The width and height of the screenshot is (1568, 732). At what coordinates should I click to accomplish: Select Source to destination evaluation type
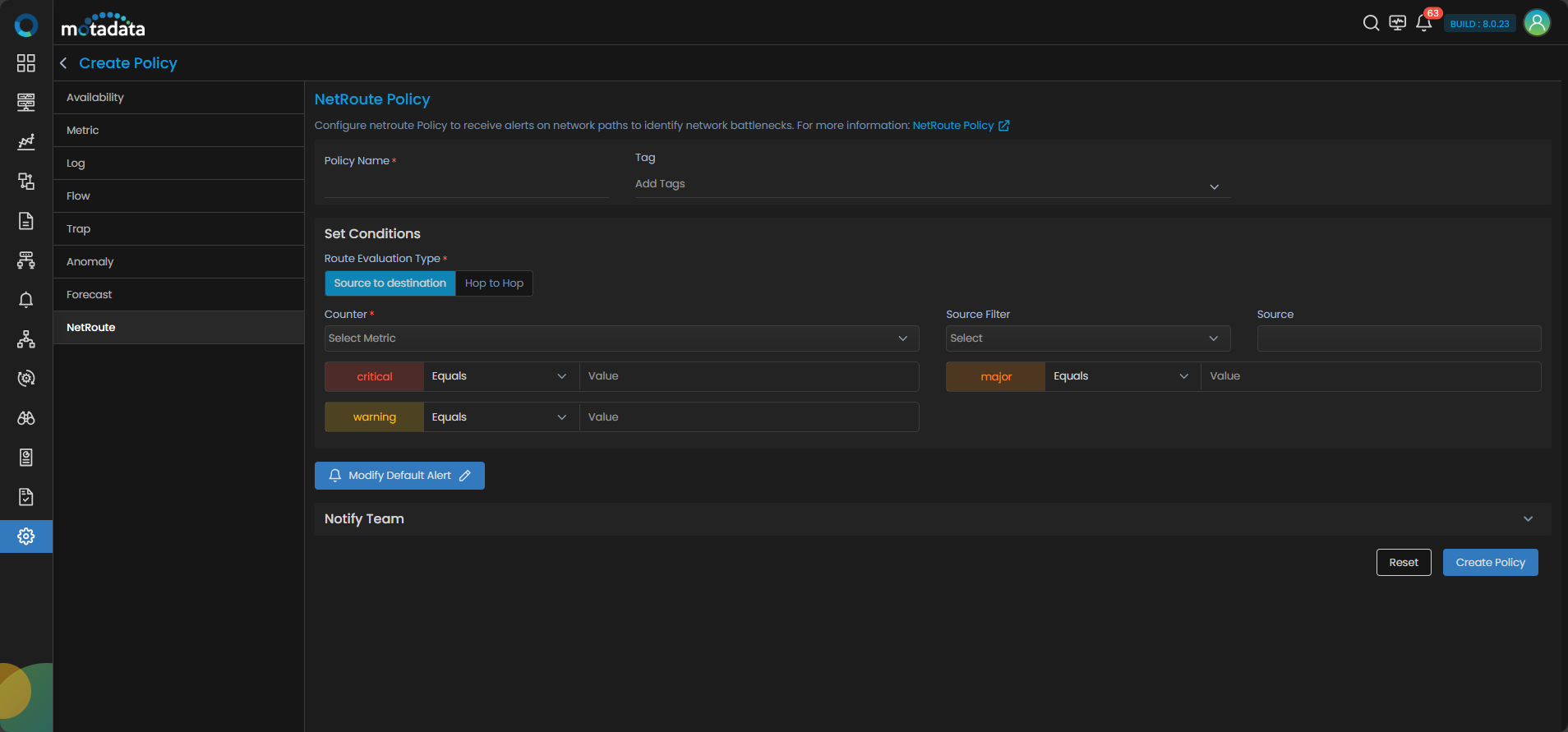point(390,283)
